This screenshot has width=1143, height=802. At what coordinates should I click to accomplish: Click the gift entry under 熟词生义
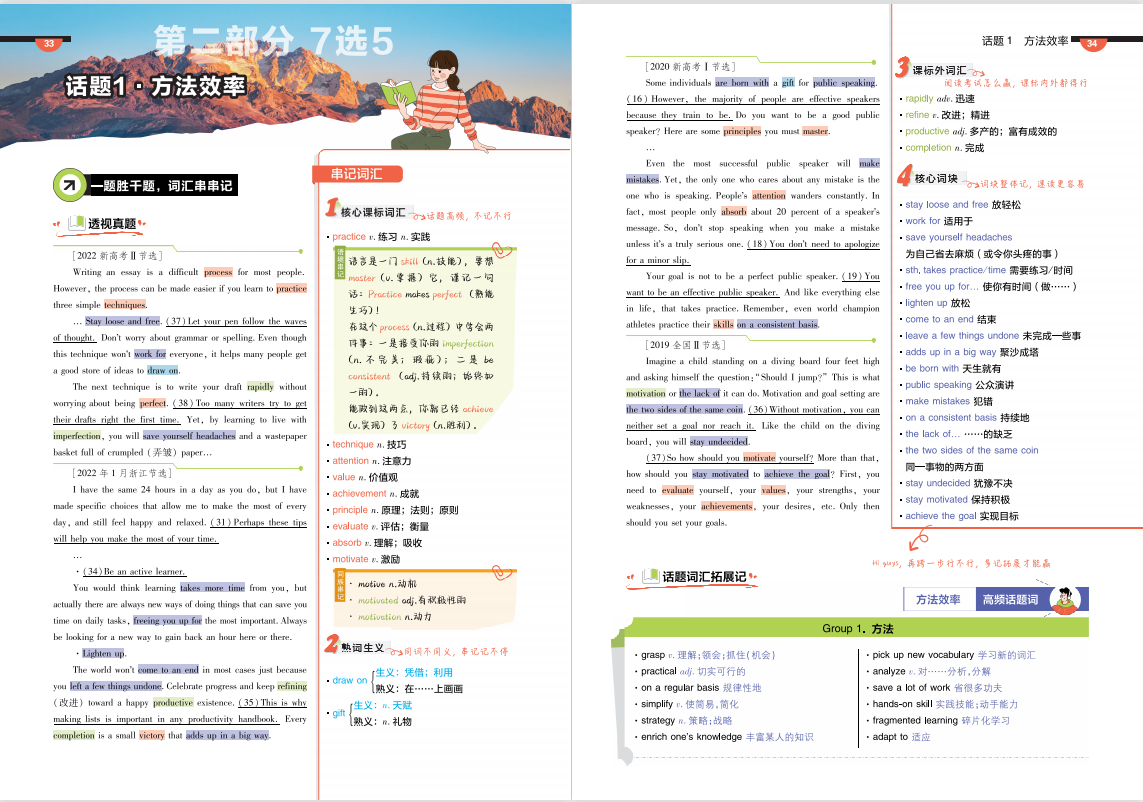pos(372,713)
